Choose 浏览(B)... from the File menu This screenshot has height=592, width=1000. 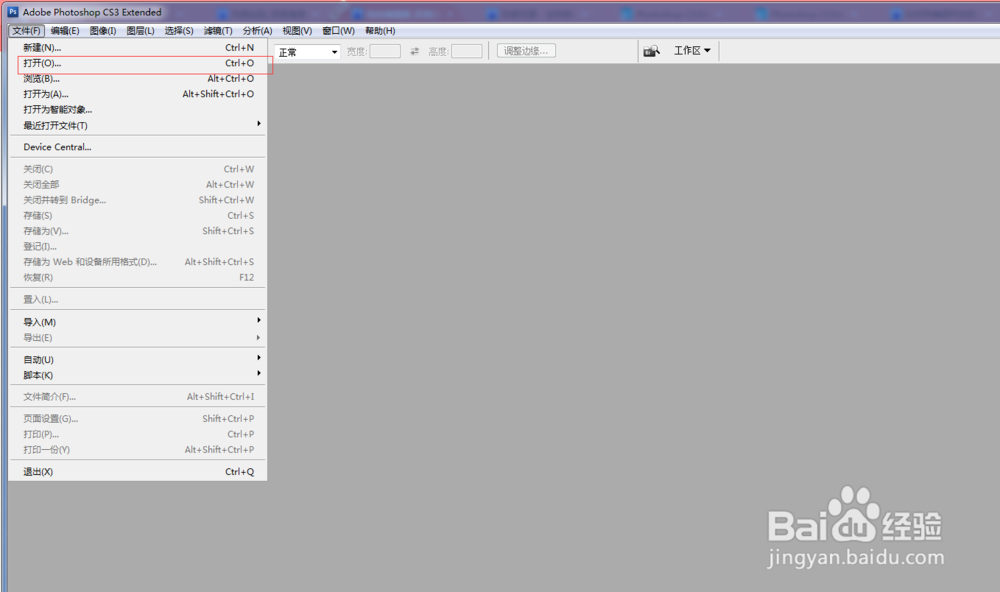pos(138,78)
